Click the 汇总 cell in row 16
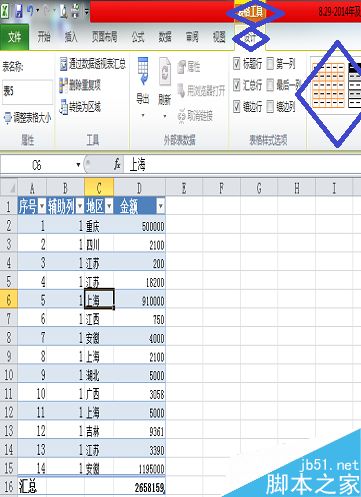The width and height of the screenshot is (361, 497). tap(32, 487)
